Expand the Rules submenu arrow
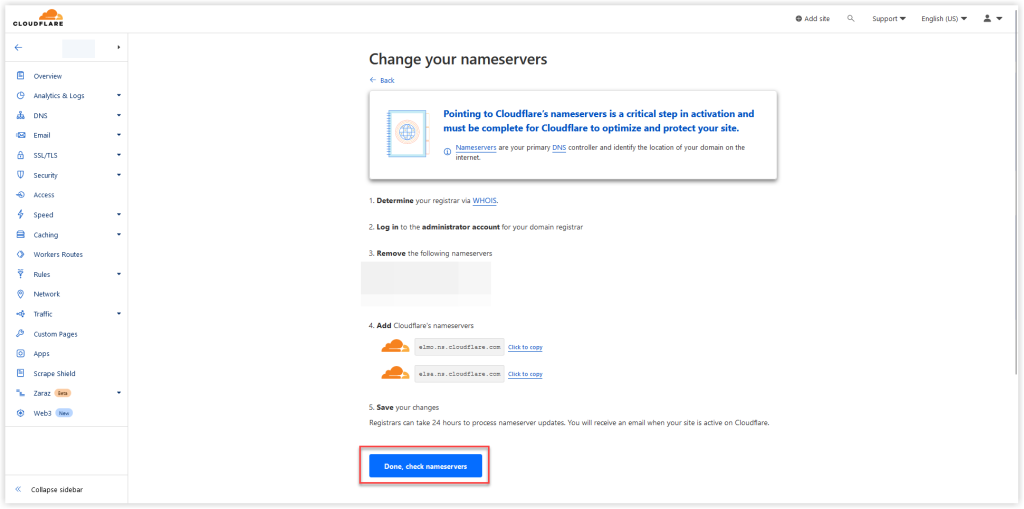The height and width of the screenshot is (509, 1024). (x=119, y=274)
